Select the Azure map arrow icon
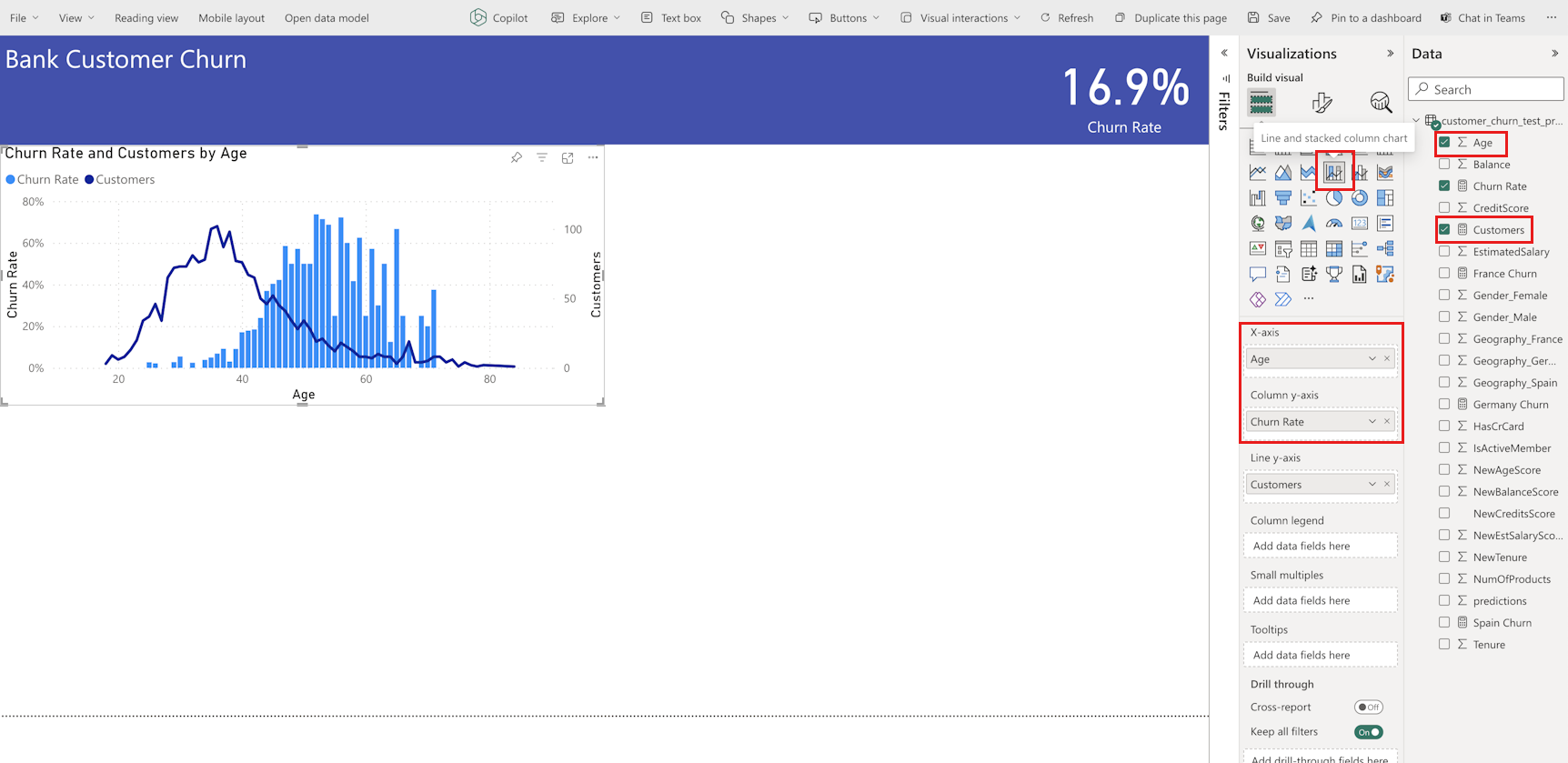The width and height of the screenshot is (1568, 763). click(x=1309, y=223)
